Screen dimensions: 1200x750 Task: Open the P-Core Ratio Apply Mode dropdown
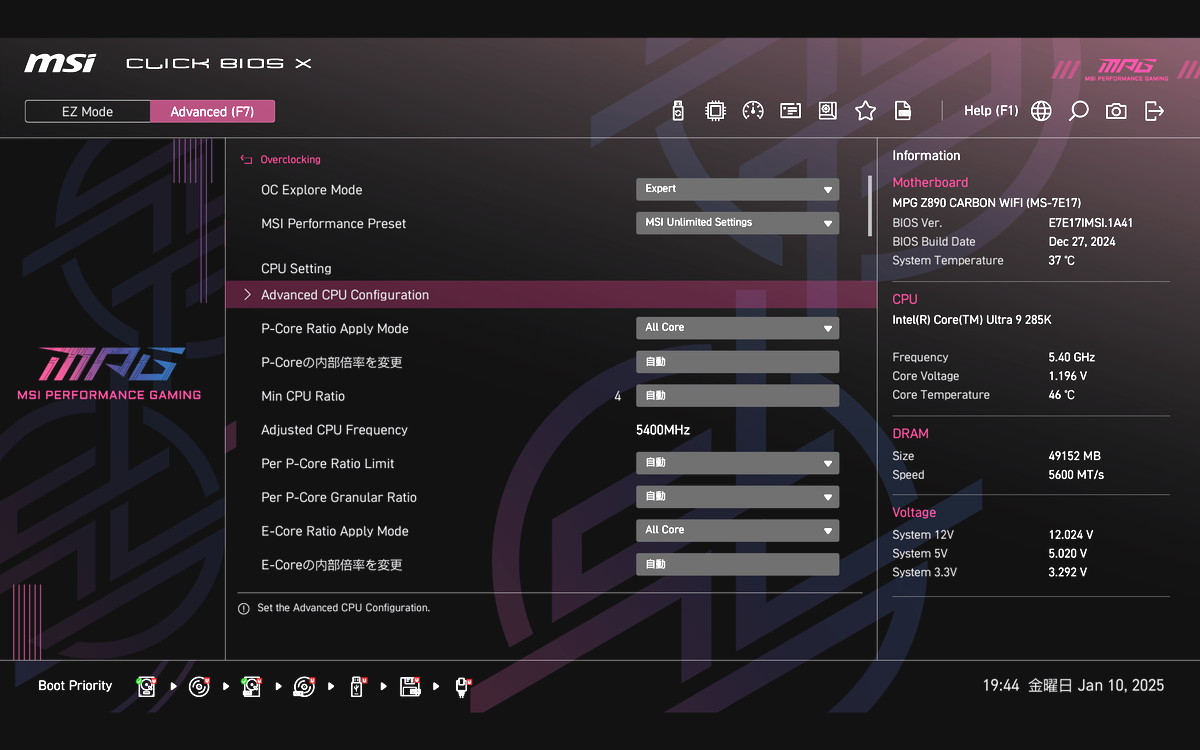coord(737,328)
